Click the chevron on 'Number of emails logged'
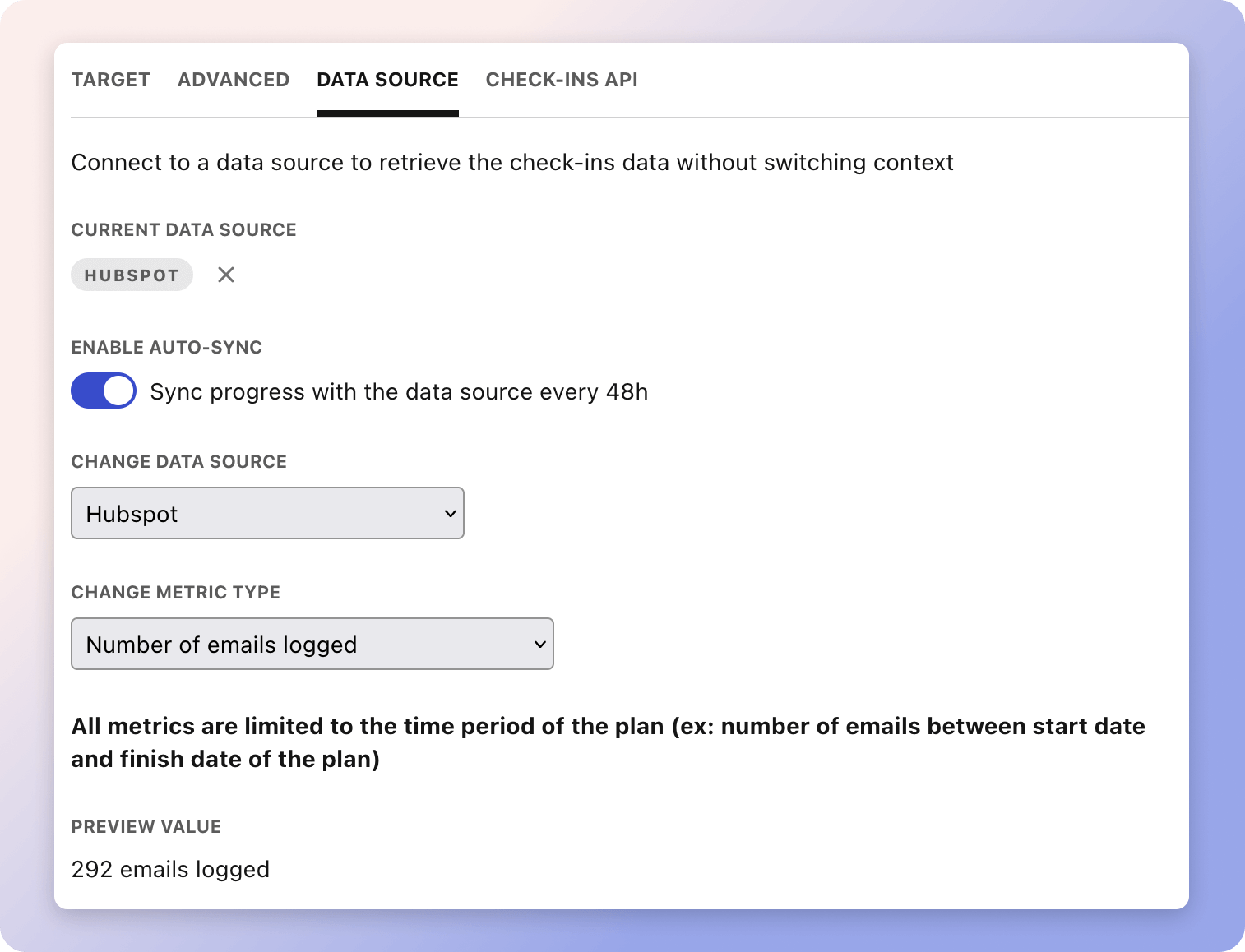Screen dimensions: 1245x952 539,645
